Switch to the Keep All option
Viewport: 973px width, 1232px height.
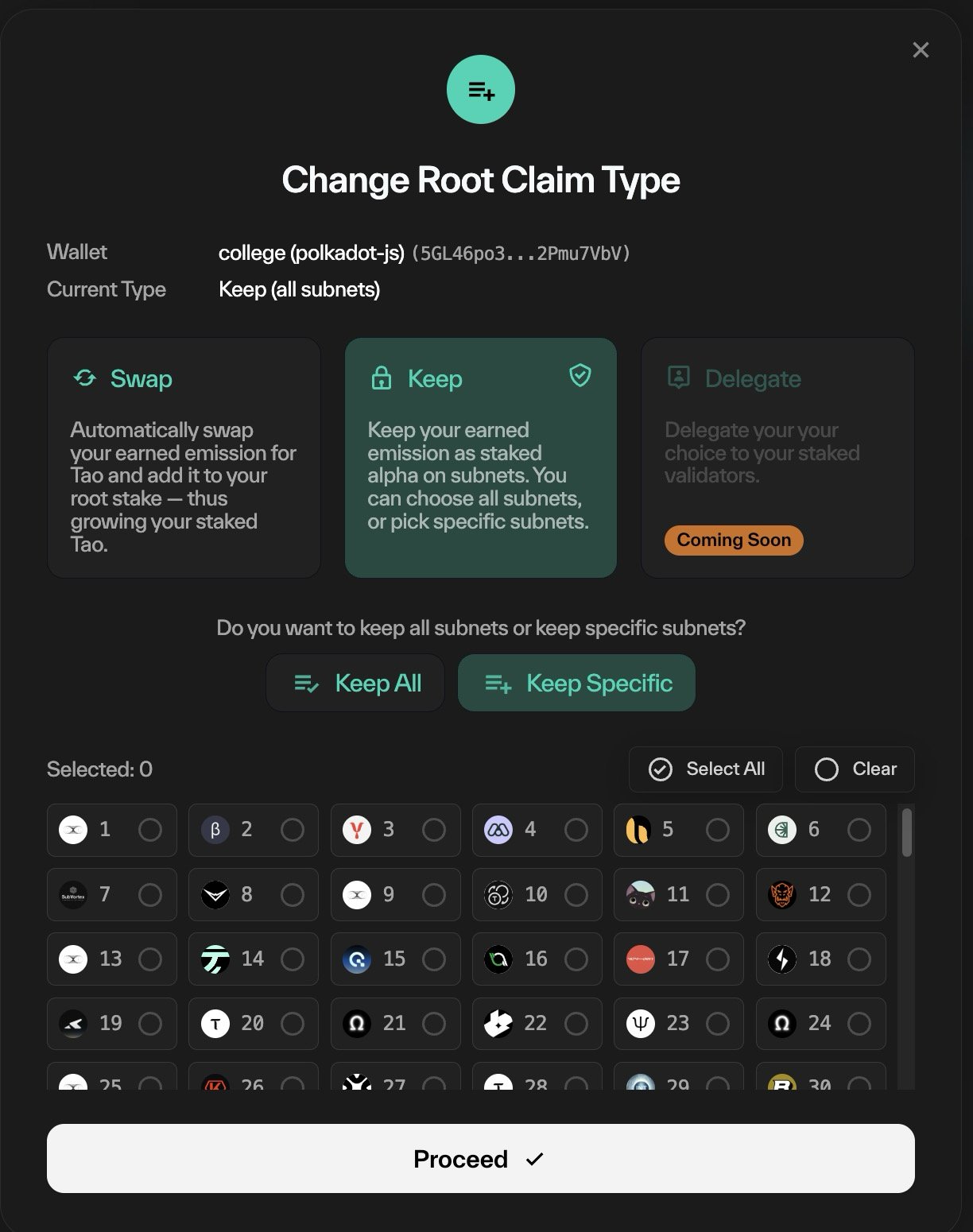[x=355, y=683]
